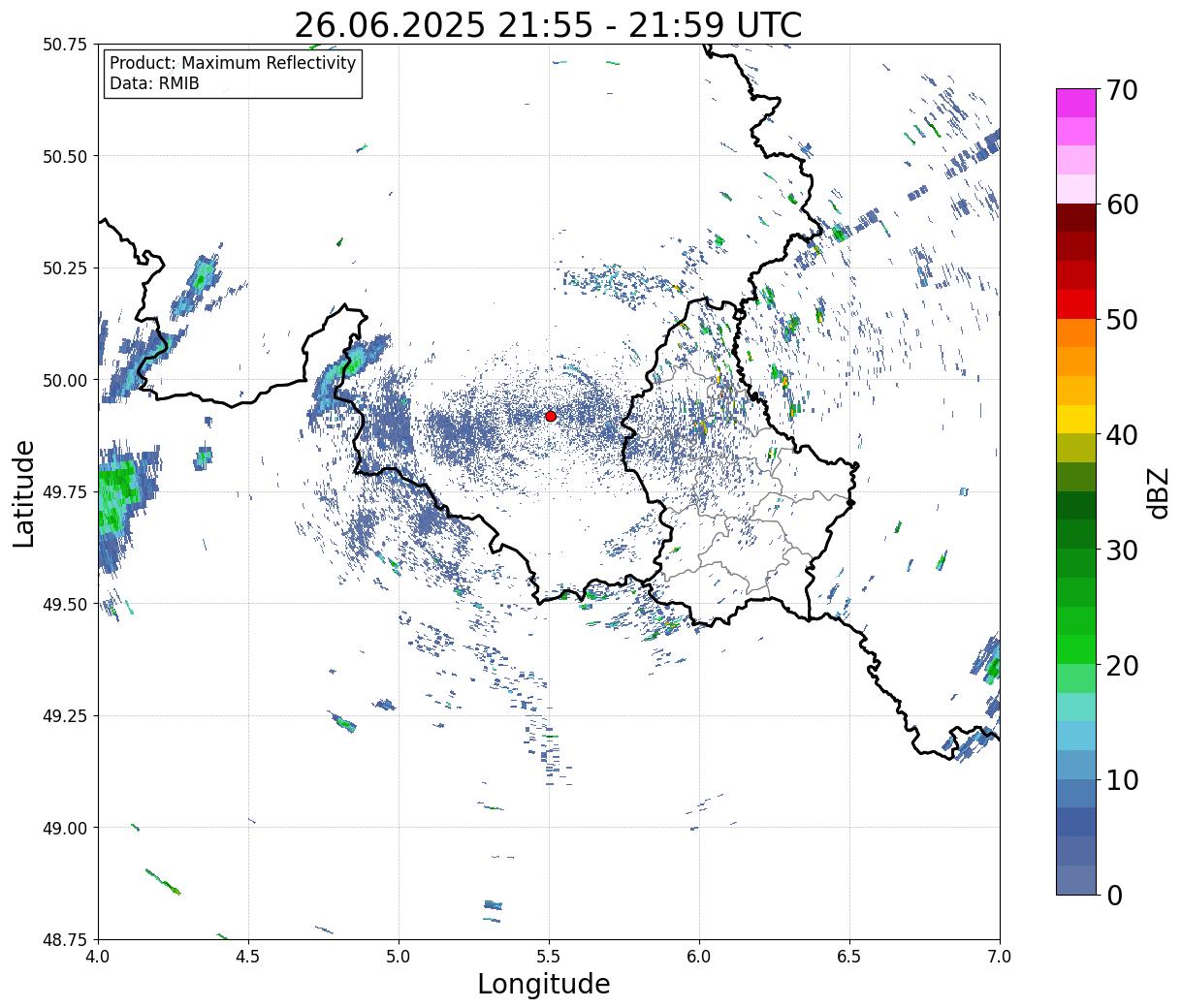Select the magenta swatch atop the colorbar

tap(1076, 103)
